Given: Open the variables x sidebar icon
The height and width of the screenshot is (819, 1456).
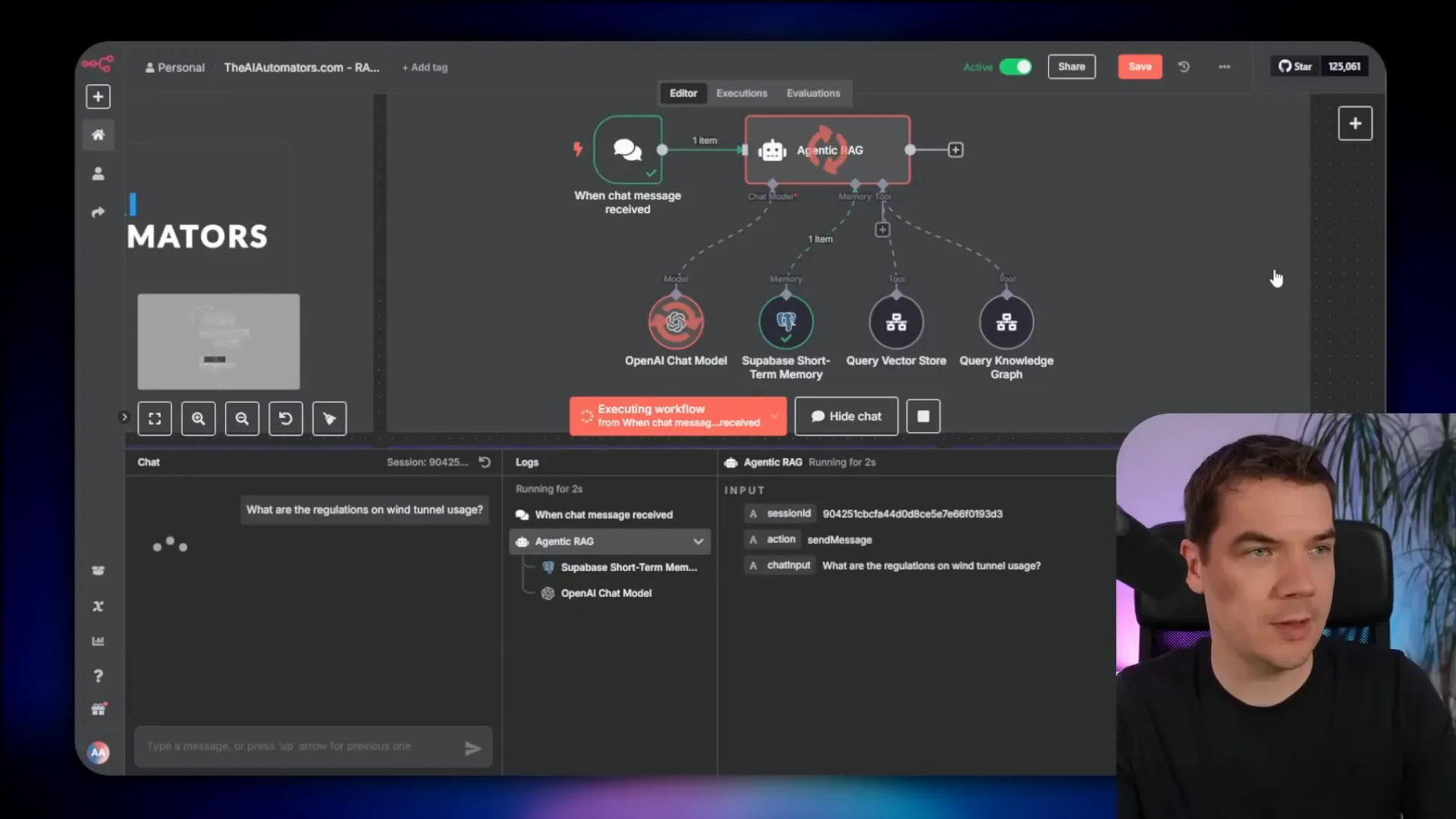Looking at the screenshot, I should click(x=98, y=606).
